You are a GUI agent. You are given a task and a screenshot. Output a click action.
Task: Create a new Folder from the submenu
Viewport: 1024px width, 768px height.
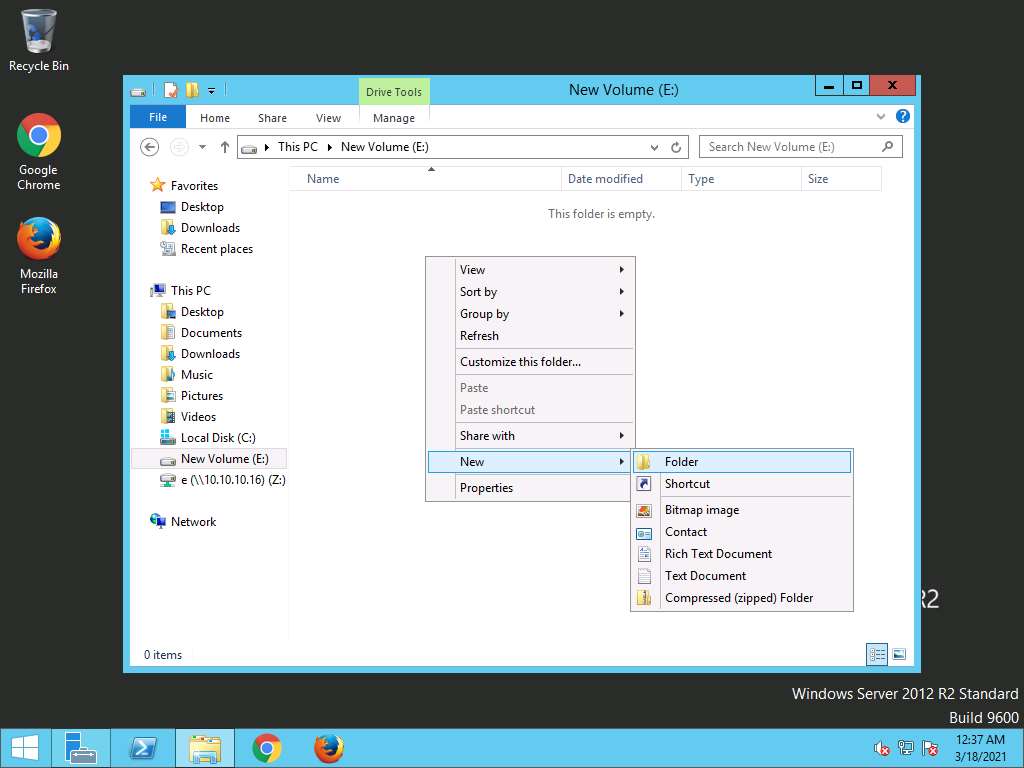pos(742,462)
